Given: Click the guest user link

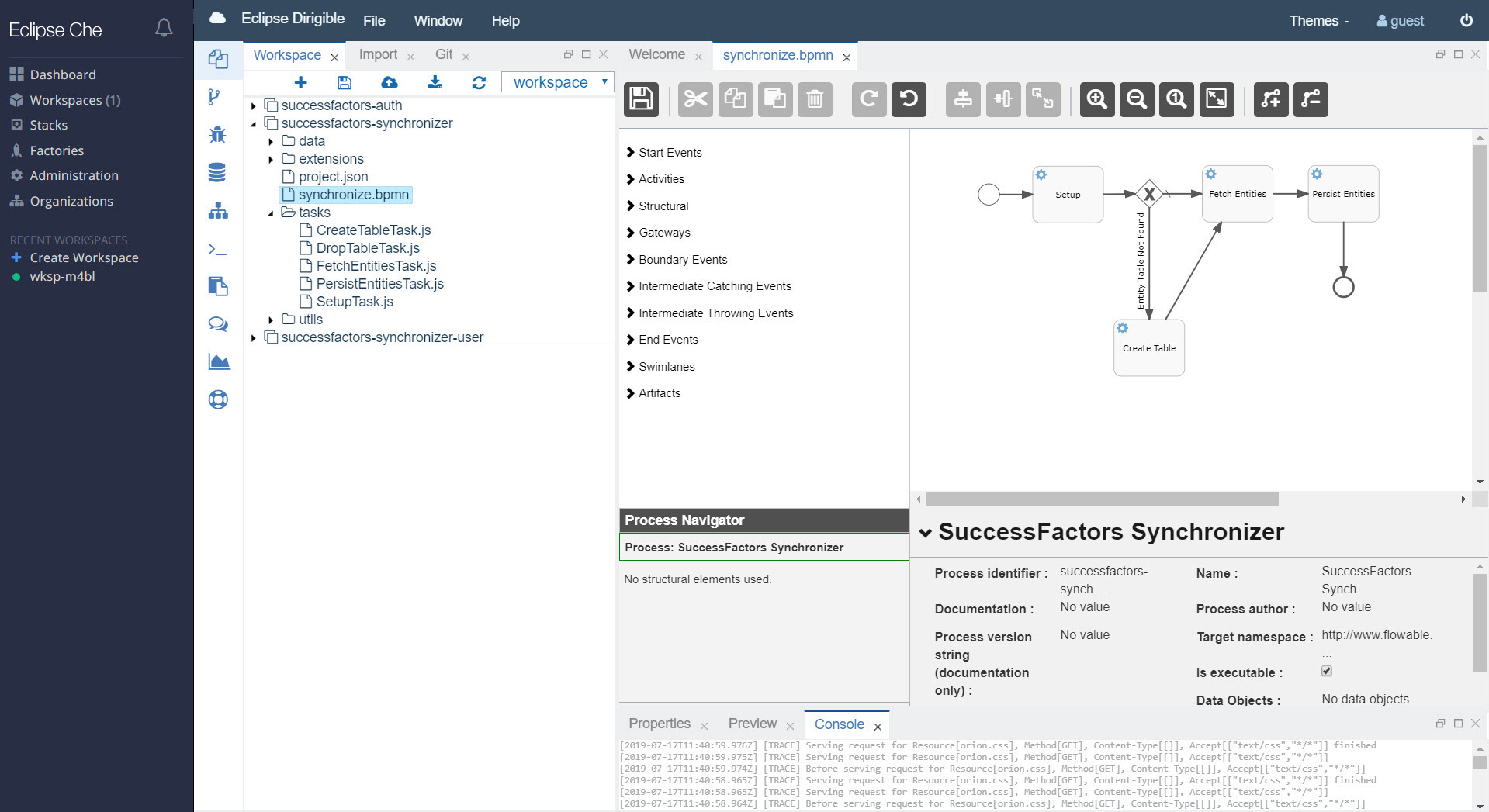Looking at the screenshot, I should [x=1400, y=21].
